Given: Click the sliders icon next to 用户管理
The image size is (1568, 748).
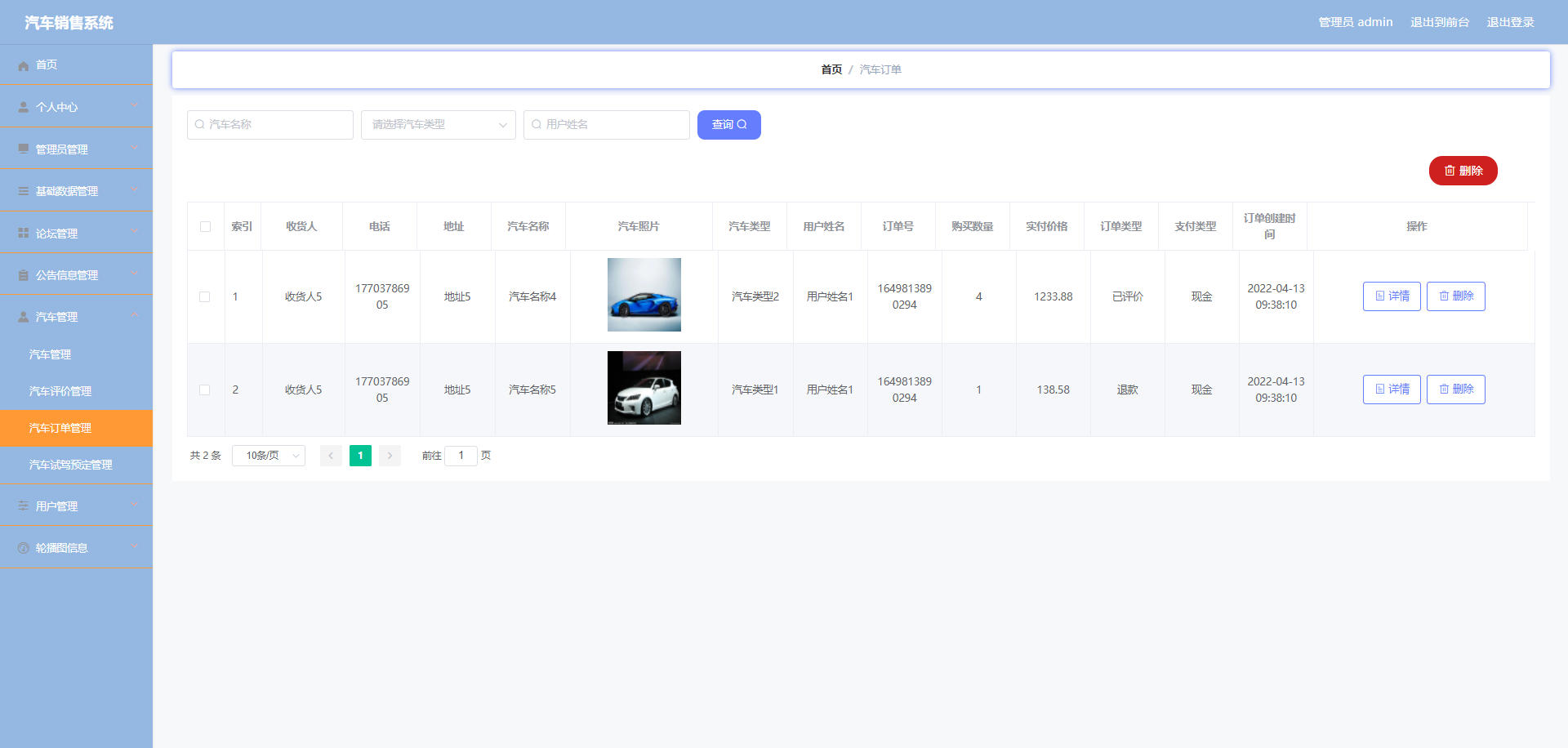Looking at the screenshot, I should point(24,506).
